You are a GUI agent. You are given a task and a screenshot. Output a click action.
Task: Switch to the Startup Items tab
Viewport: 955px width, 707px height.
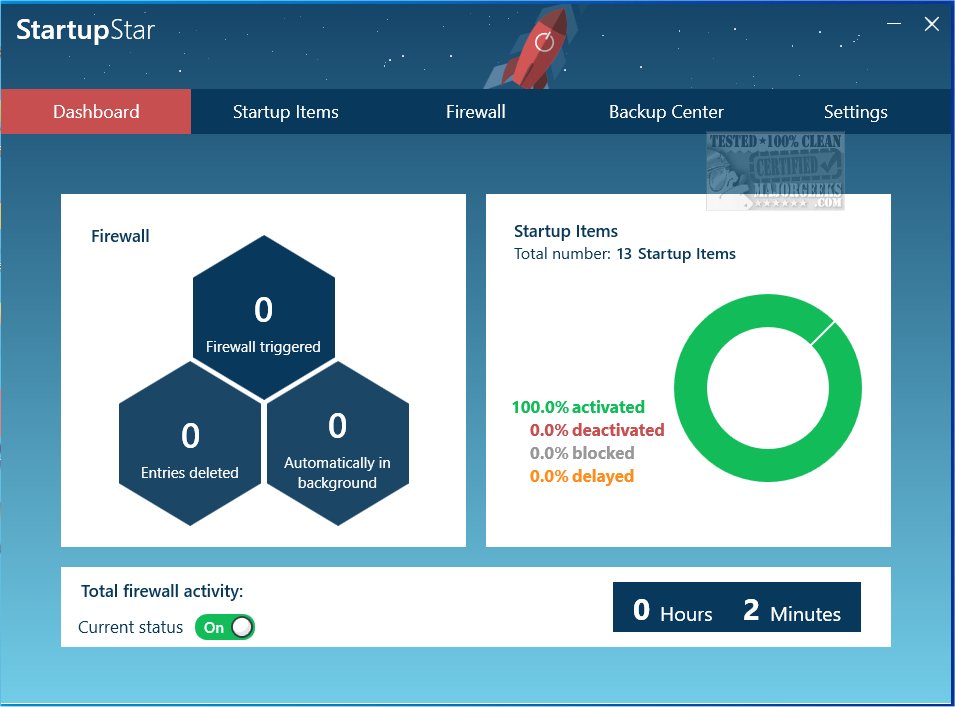click(286, 111)
